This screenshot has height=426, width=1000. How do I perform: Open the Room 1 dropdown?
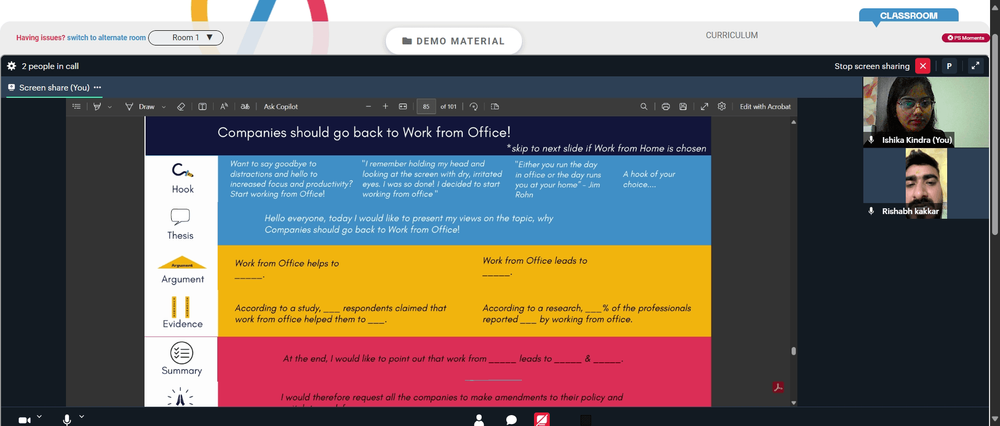click(186, 38)
